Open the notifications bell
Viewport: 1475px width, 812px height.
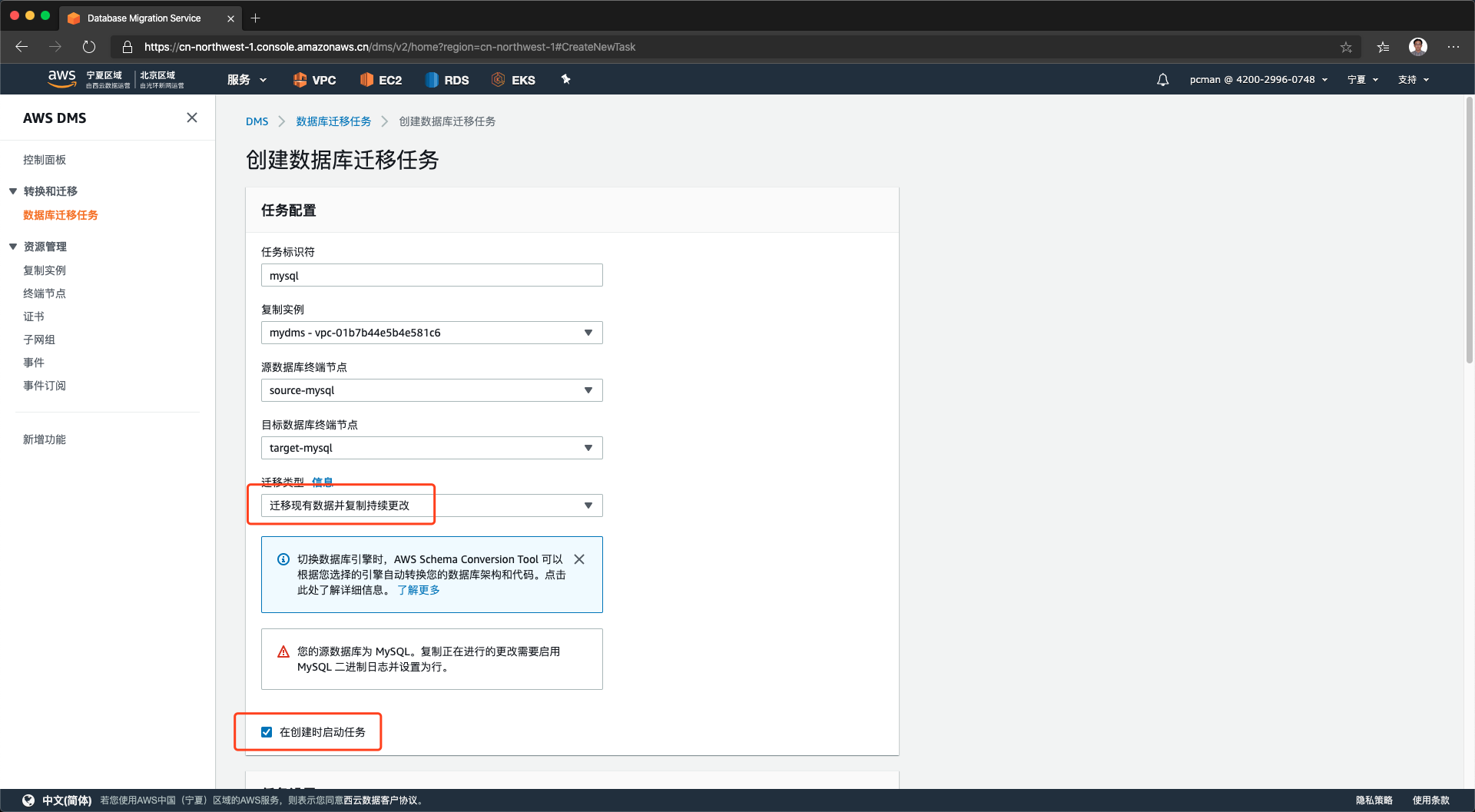1162,80
